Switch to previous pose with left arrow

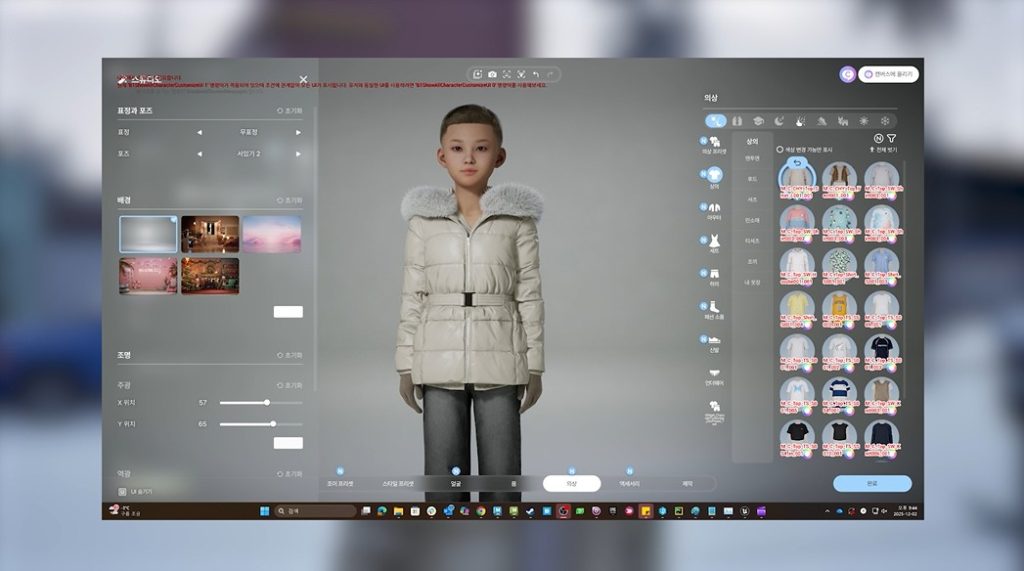199,154
